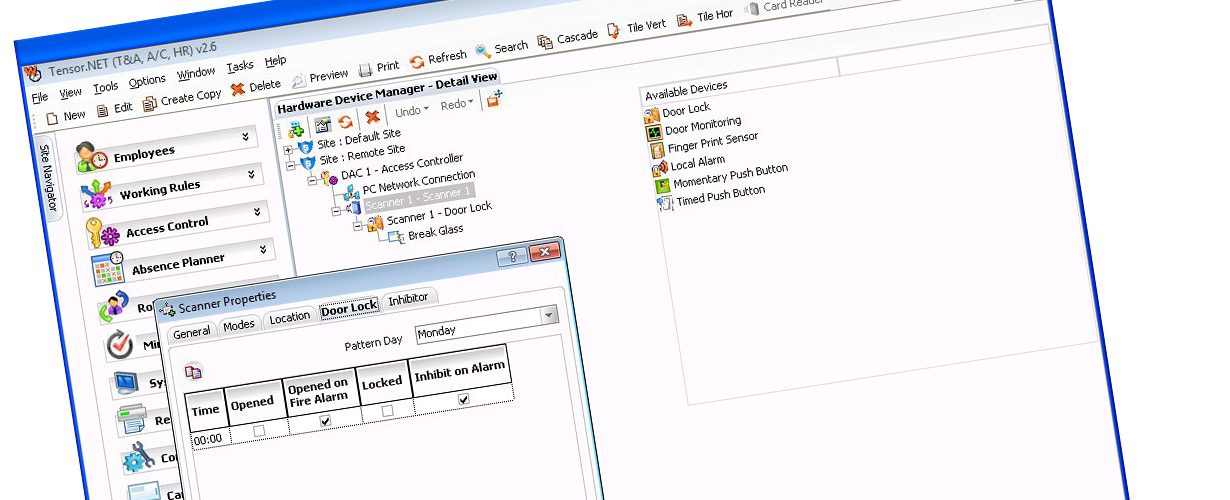Switch to the General tab in Scanner Properties
Image resolution: width=1230 pixels, height=500 pixels.
pos(191,333)
